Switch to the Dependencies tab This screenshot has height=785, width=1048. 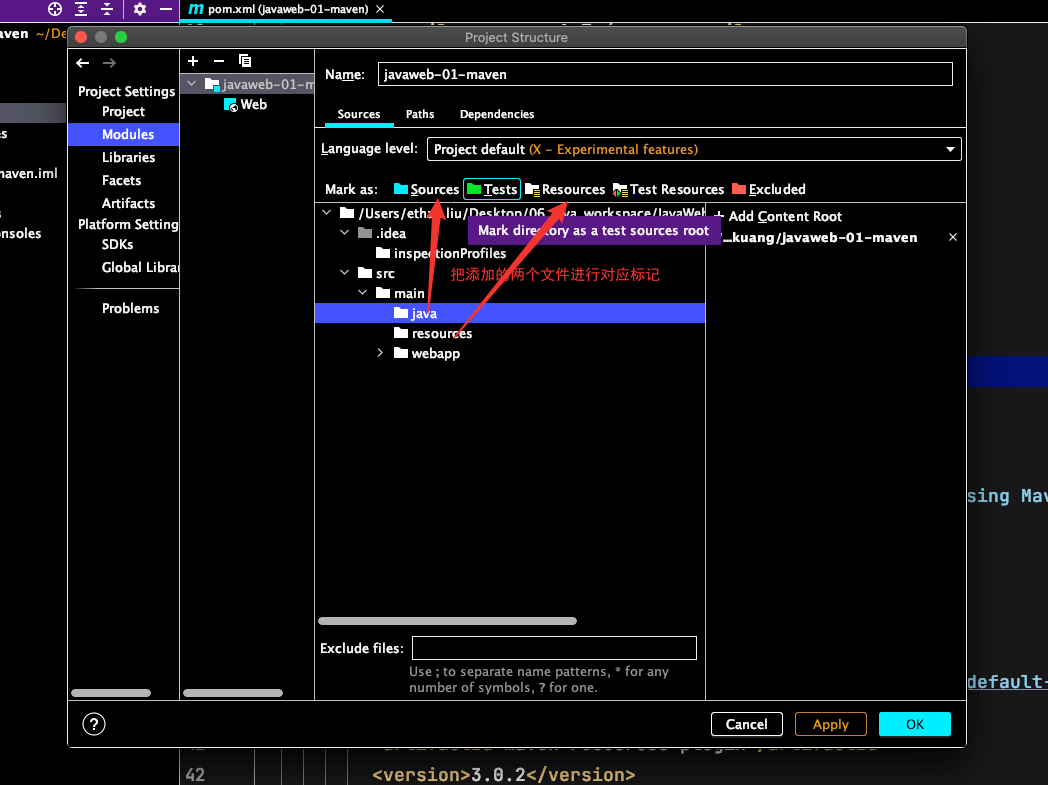coord(497,114)
